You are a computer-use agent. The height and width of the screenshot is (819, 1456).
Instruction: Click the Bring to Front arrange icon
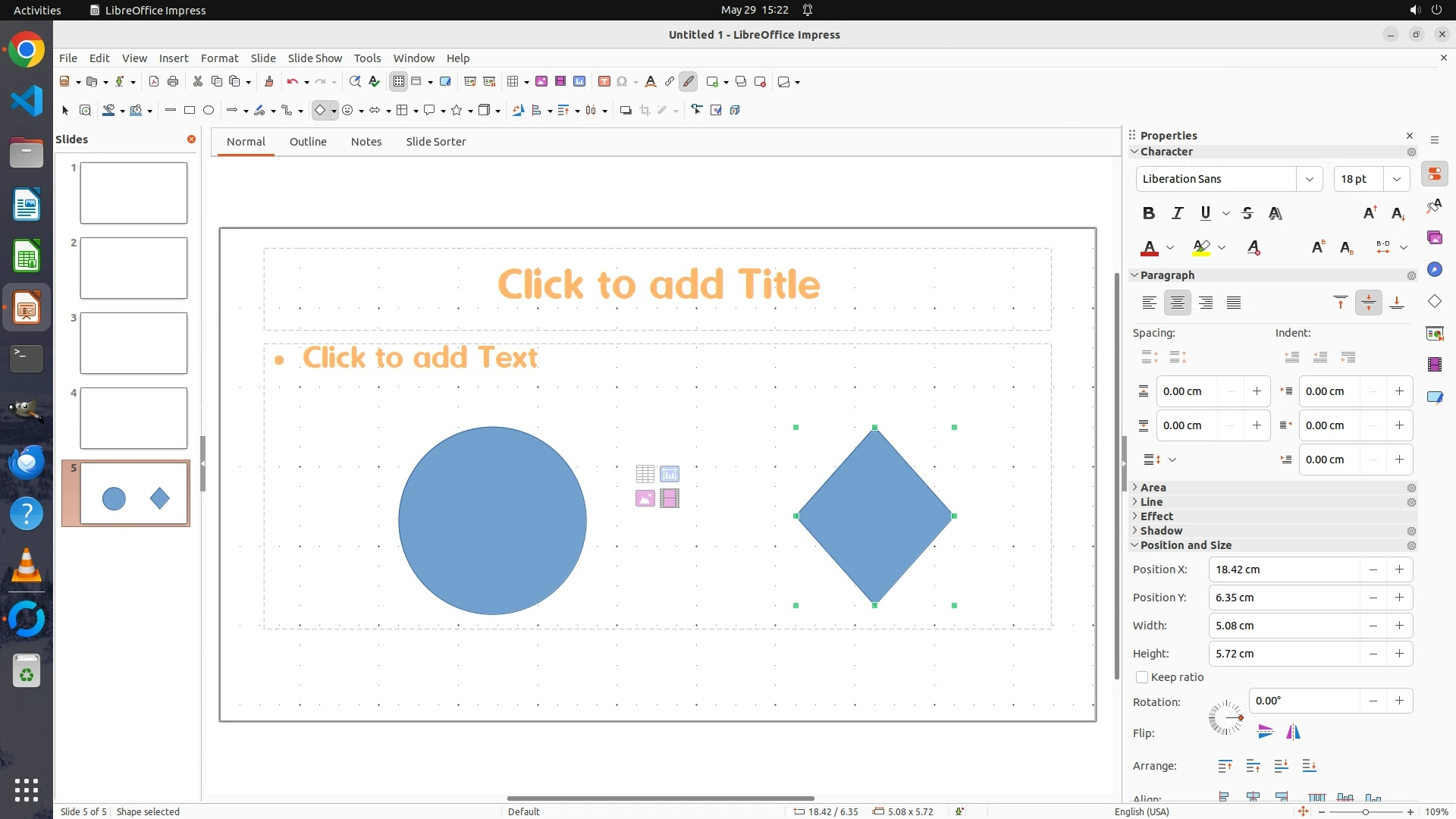1225,766
